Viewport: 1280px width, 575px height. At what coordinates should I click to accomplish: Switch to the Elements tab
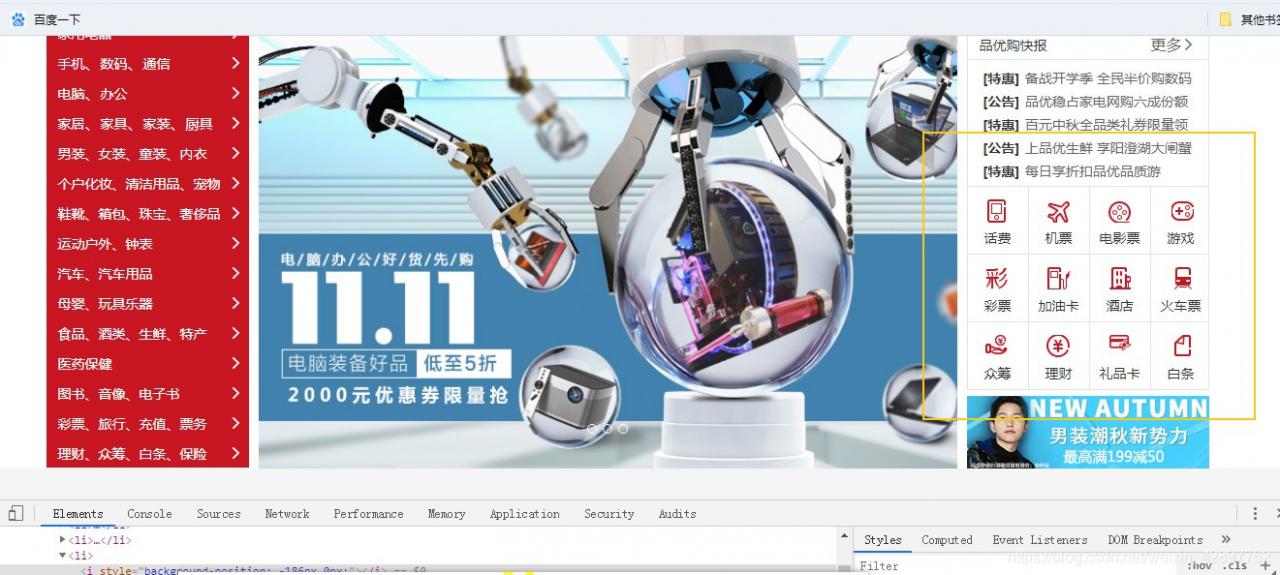78,513
